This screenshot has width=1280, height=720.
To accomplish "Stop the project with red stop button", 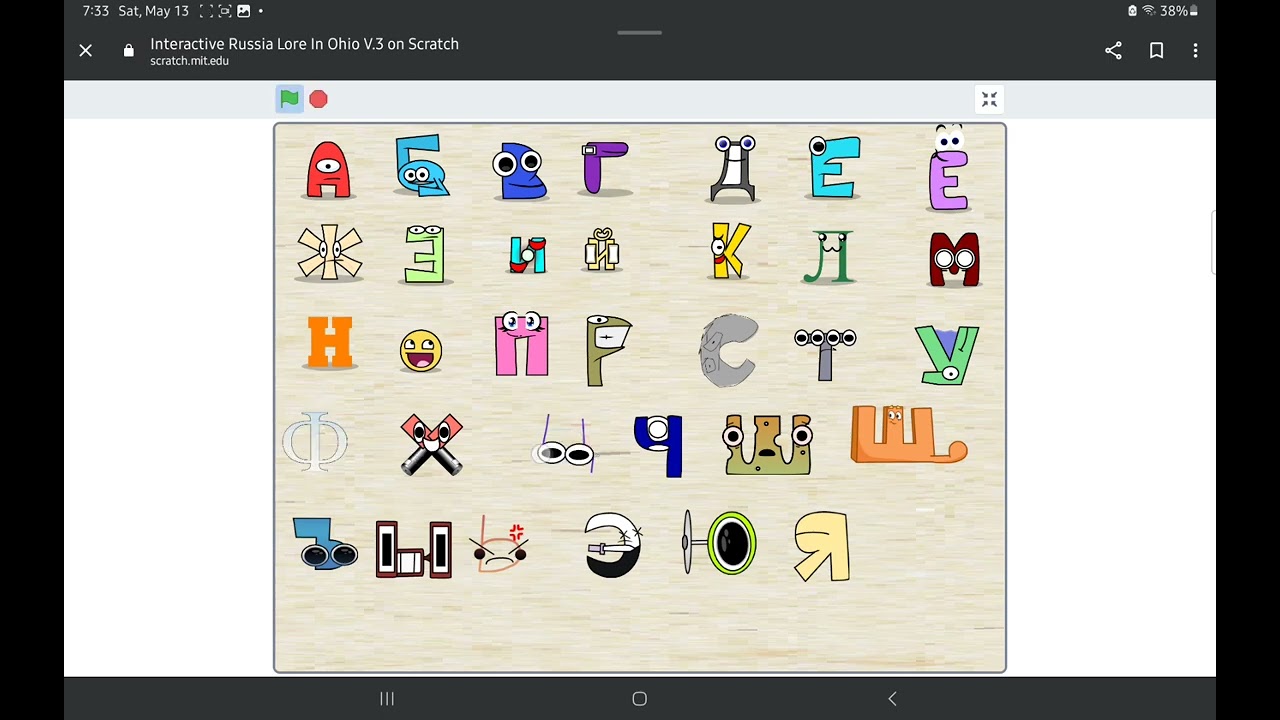I will tap(318, 99).
